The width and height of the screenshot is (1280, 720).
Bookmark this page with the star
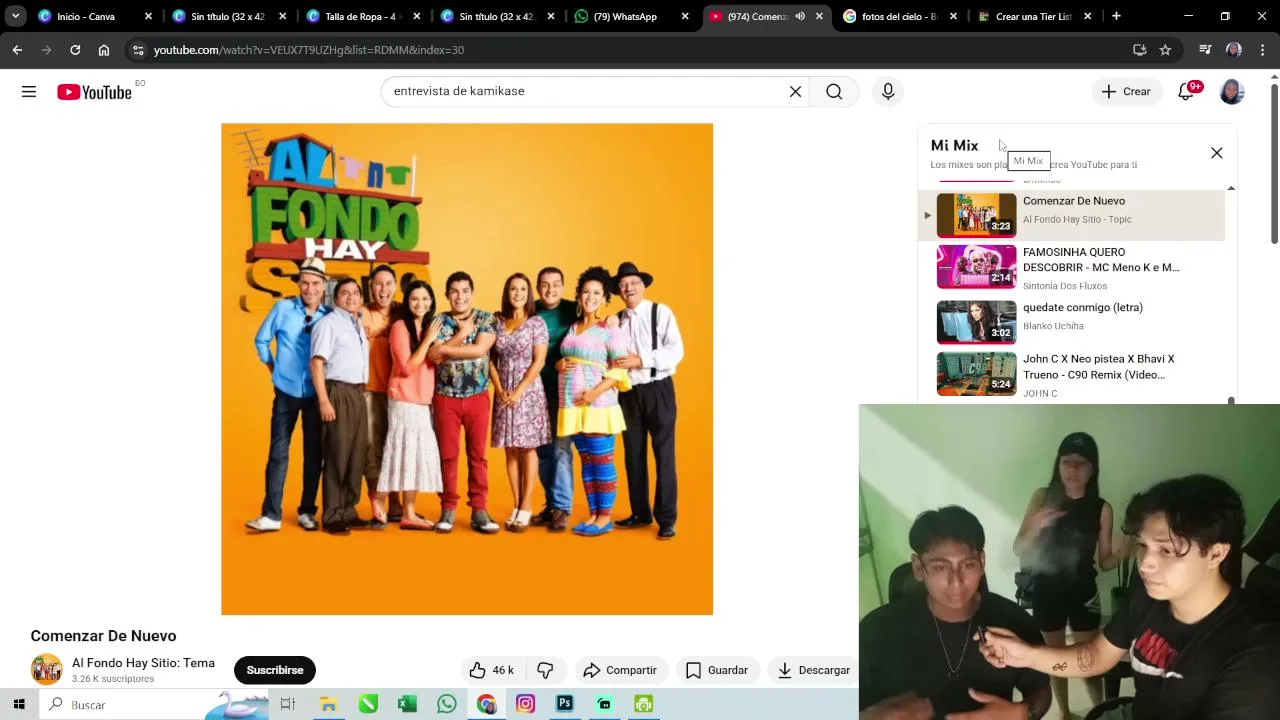coord(1165,50)
